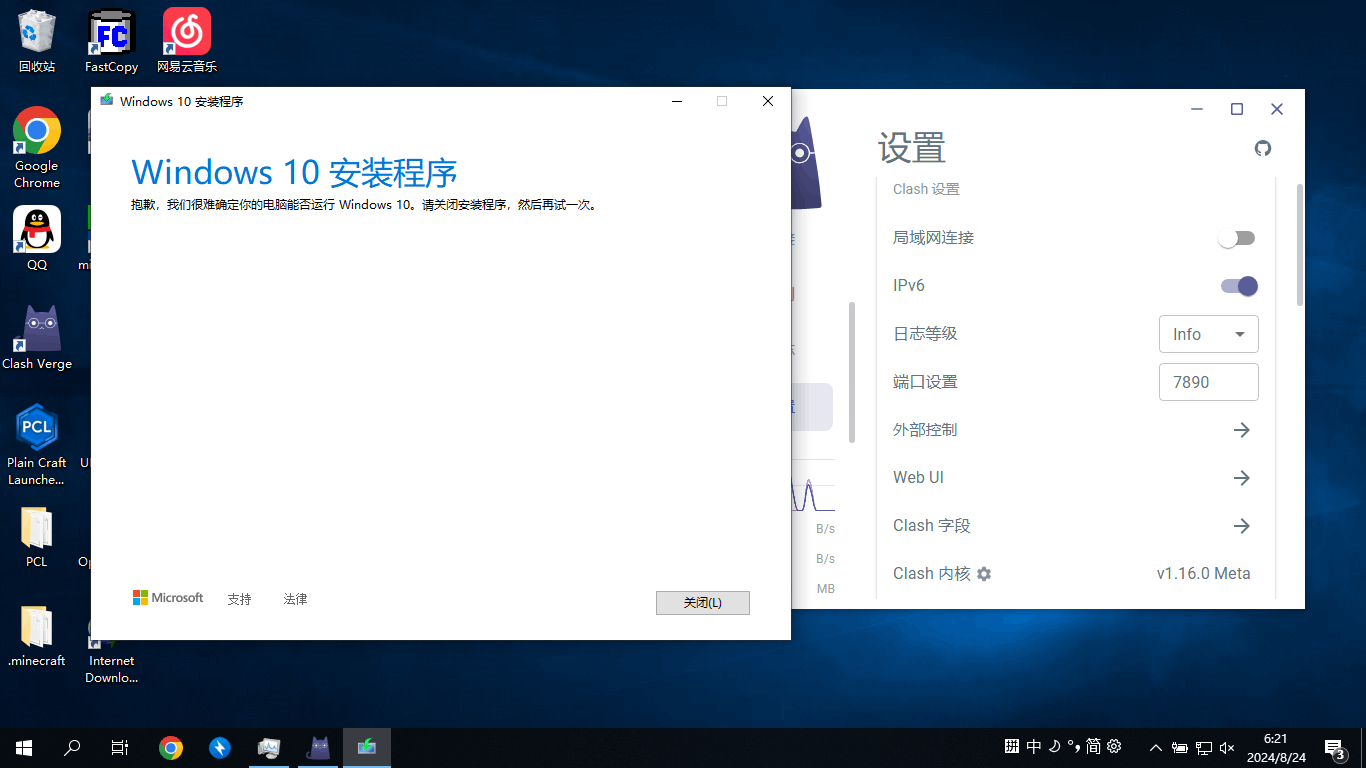1366x768 pixels.
Task: Click the Microsoft logo in setup
Action: coord(168,598)
